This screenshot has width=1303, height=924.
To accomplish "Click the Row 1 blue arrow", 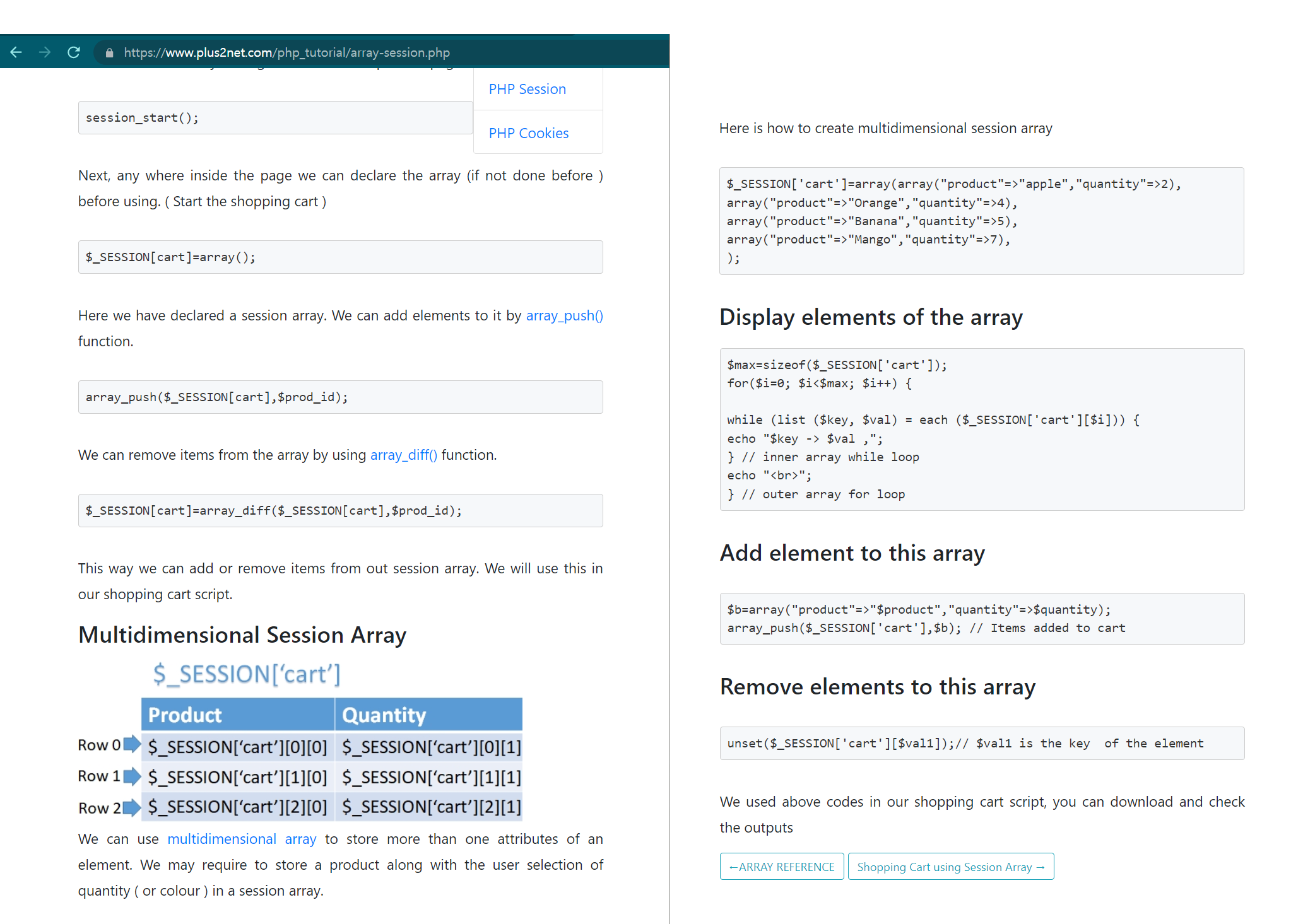I will (x=132, y=776).
